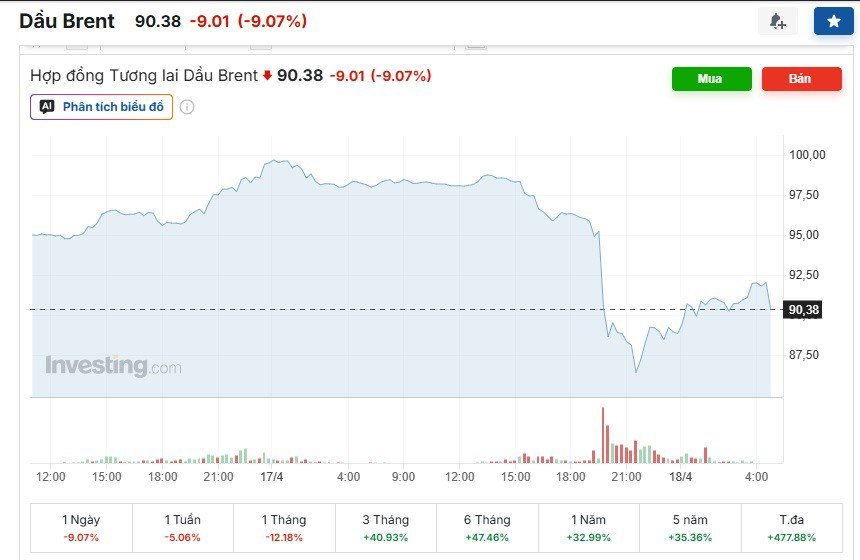Image resolution: width=860 pixels, height=560 pixels.
Task: Click the info icon beside Phân tích biểu đồ
Action: click(x=187, y=107)
